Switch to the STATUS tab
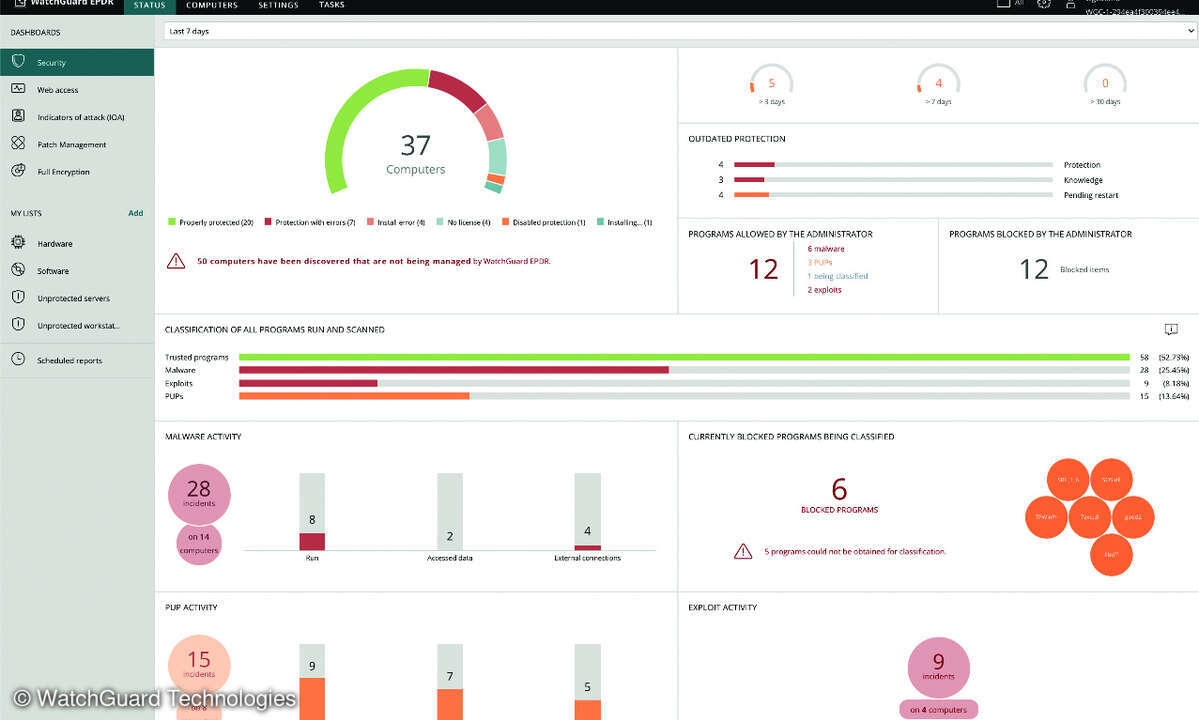 coord(149,5)
